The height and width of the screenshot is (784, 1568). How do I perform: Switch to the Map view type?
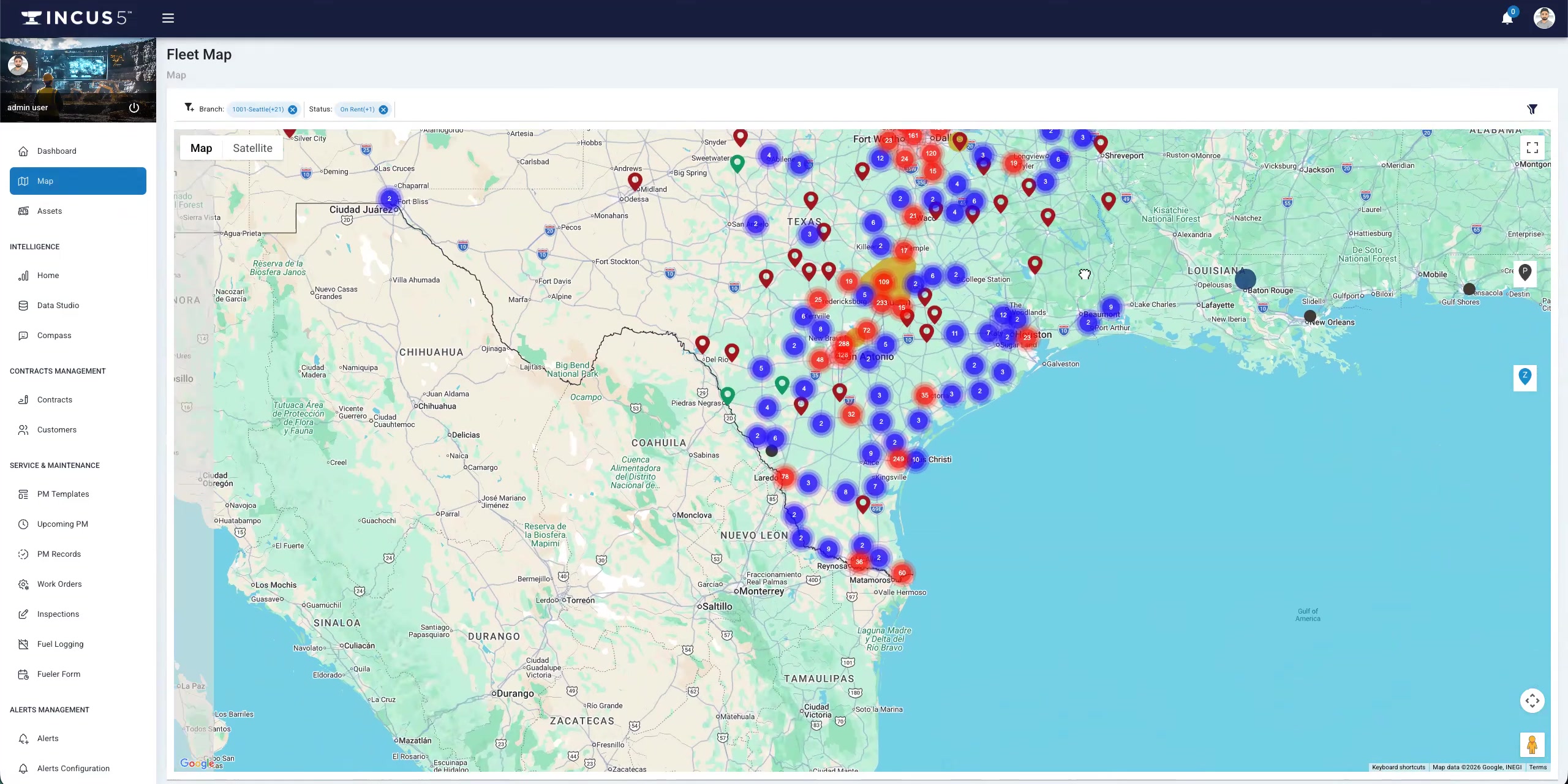point(201,148)
